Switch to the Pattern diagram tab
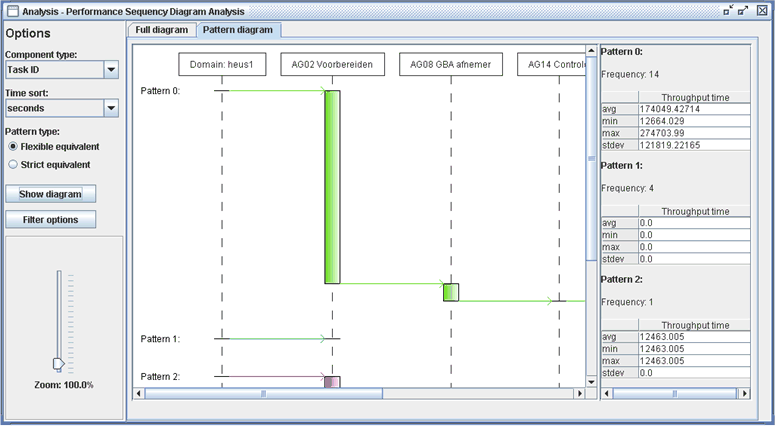 [x=237, y=30]
